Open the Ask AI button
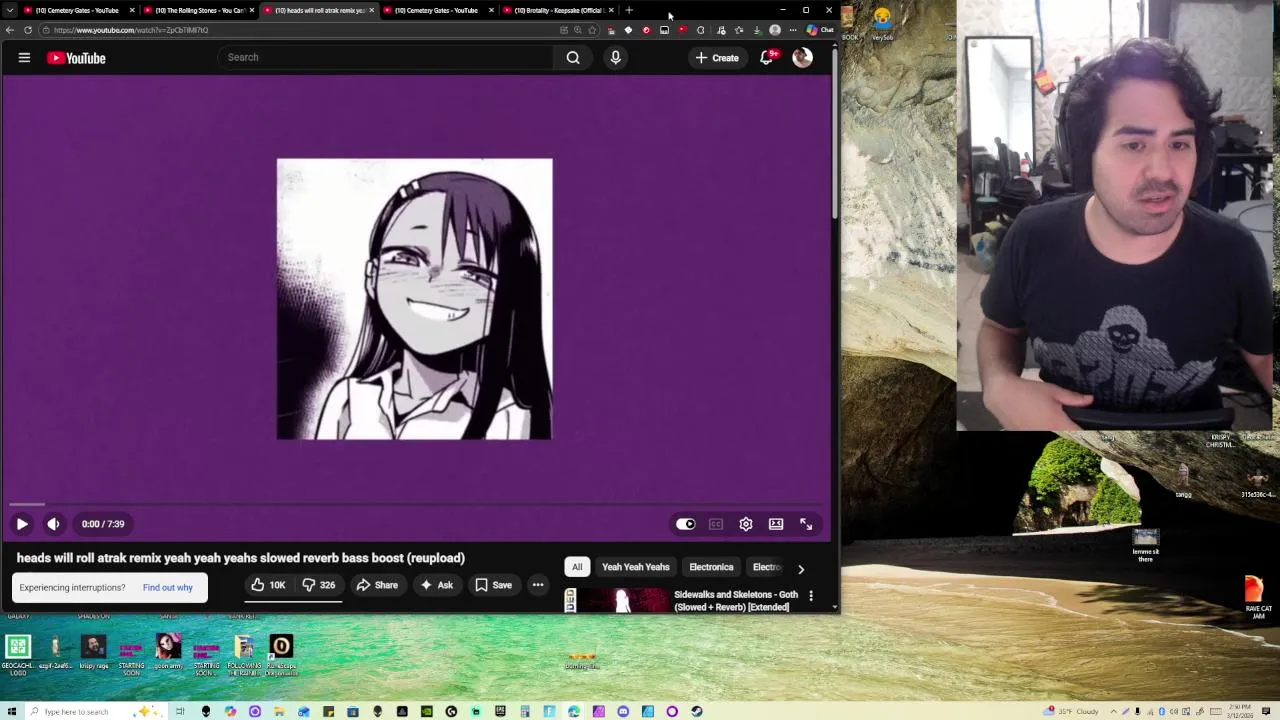 pyautogui.click(x=437, y=585)
